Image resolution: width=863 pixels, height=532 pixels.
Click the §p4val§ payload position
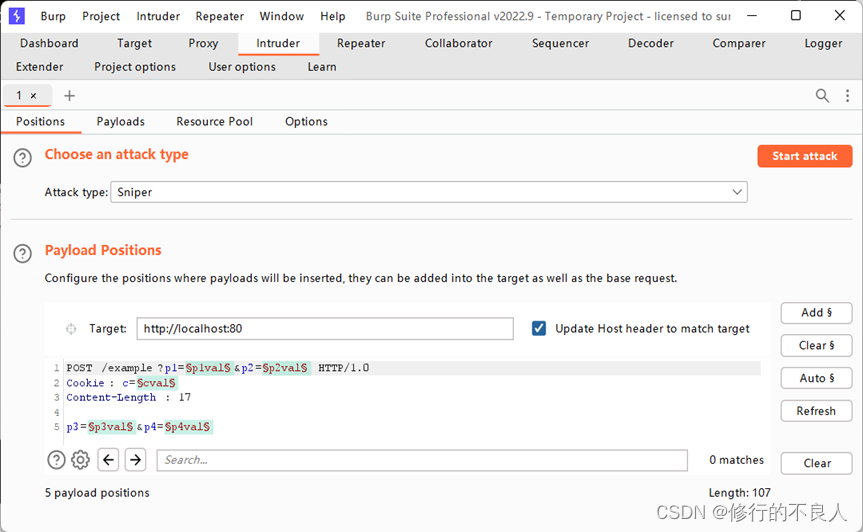tap(188, 427)
